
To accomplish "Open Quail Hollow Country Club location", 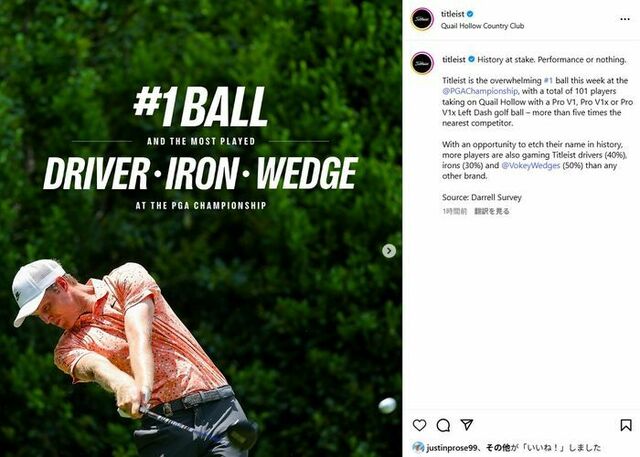I will [482, 26].
